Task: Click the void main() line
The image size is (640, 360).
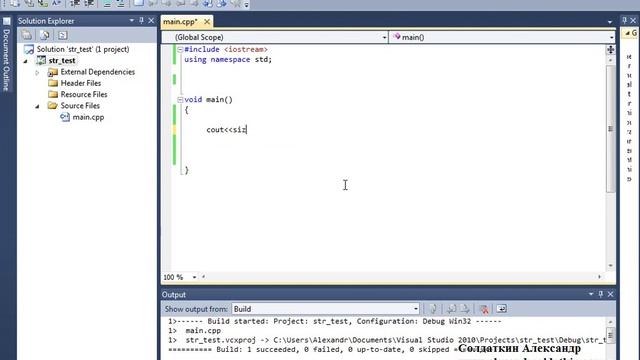Action: [x=208, y=100]
